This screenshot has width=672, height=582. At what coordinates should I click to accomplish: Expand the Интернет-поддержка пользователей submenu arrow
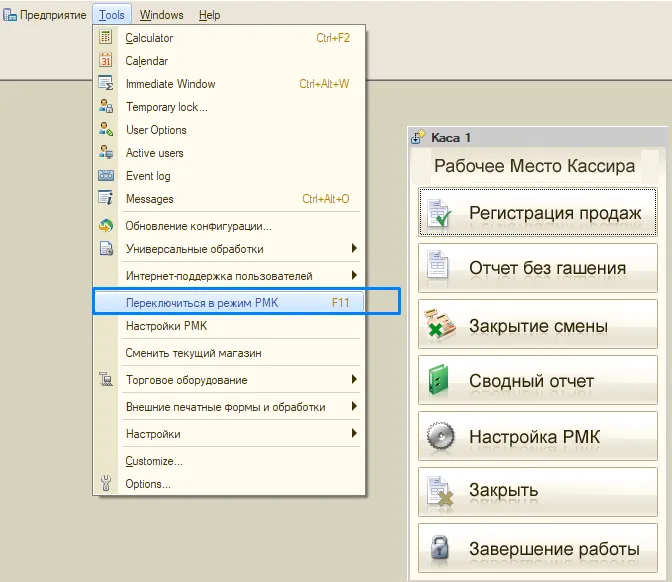354,275
